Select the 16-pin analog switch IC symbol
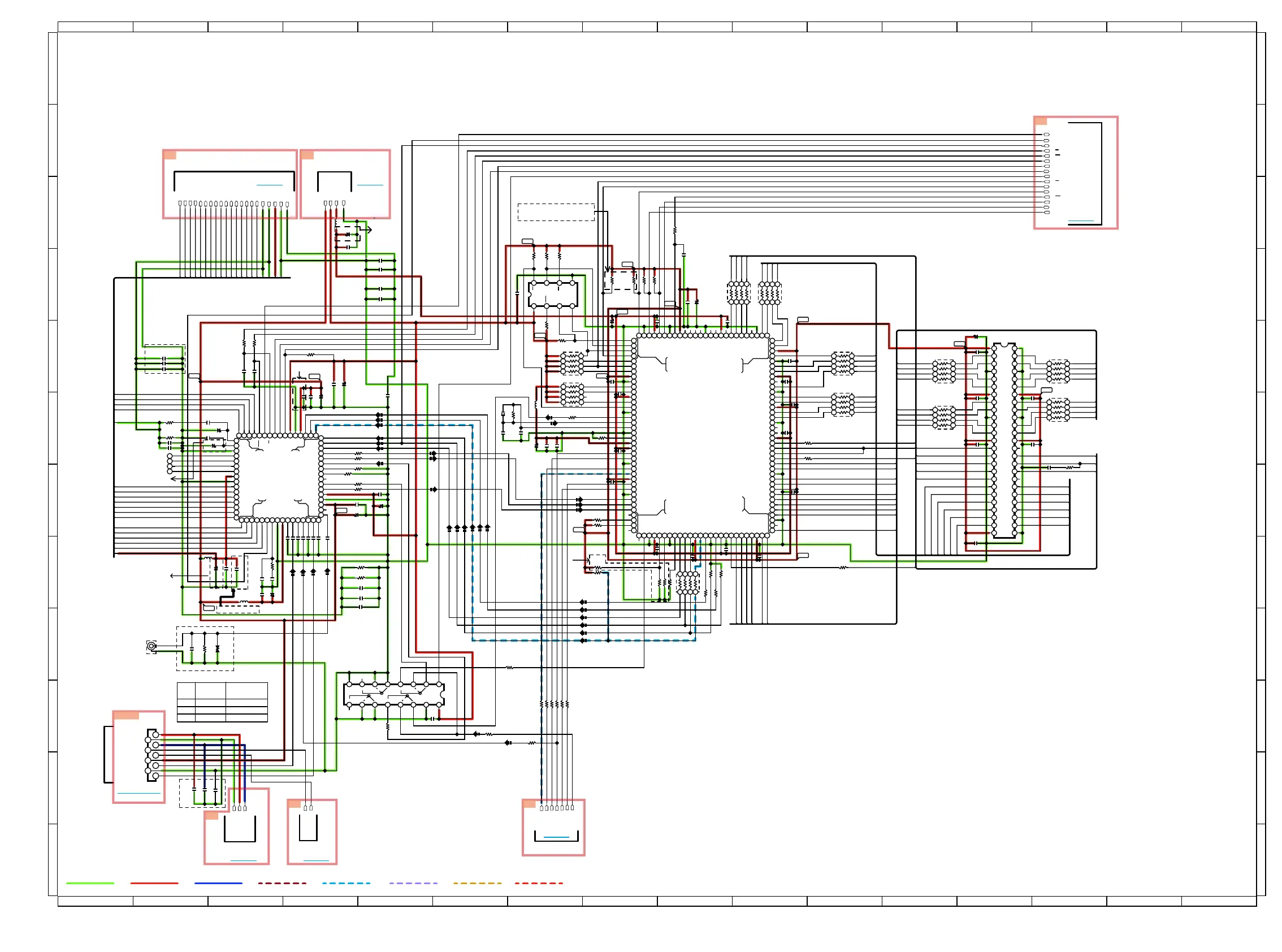 tap(393, 694)
